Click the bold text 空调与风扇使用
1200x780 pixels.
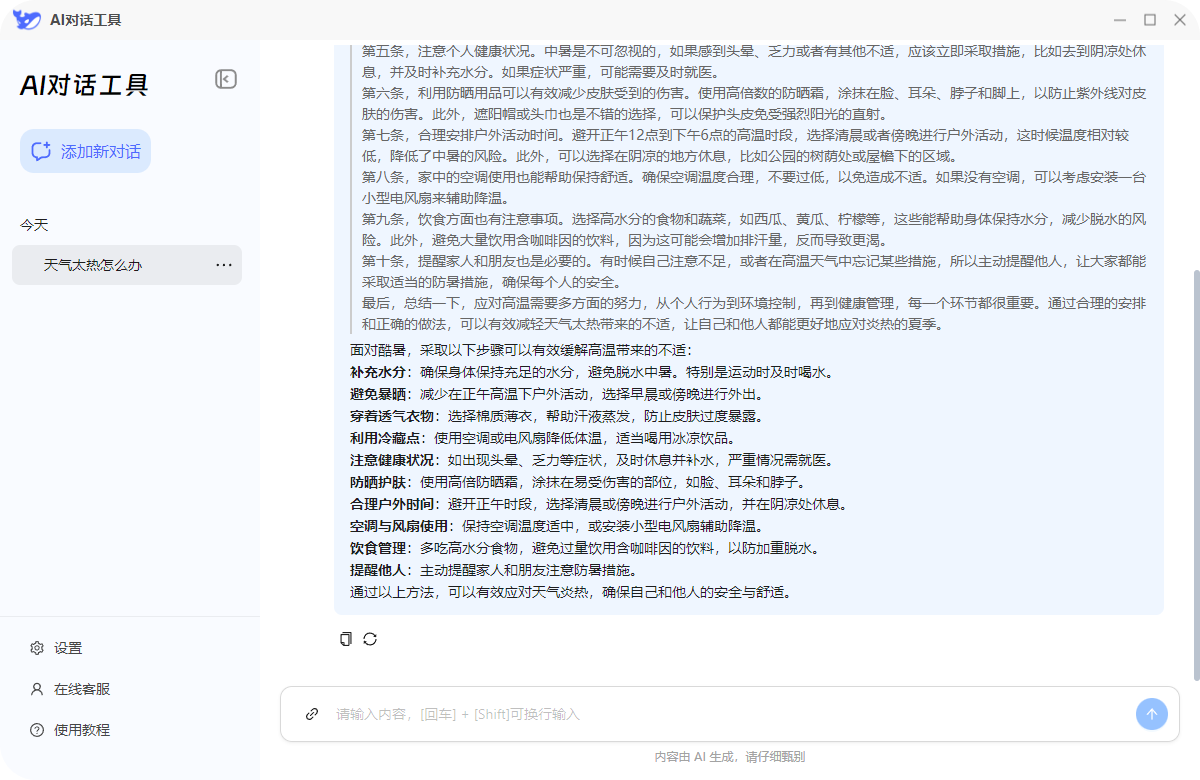[x=399, y=526]
